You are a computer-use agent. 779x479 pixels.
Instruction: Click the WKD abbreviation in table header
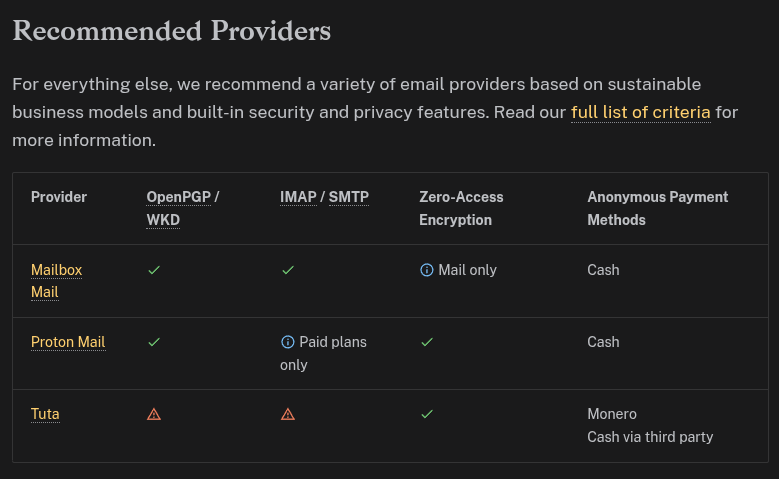[163, 220]
